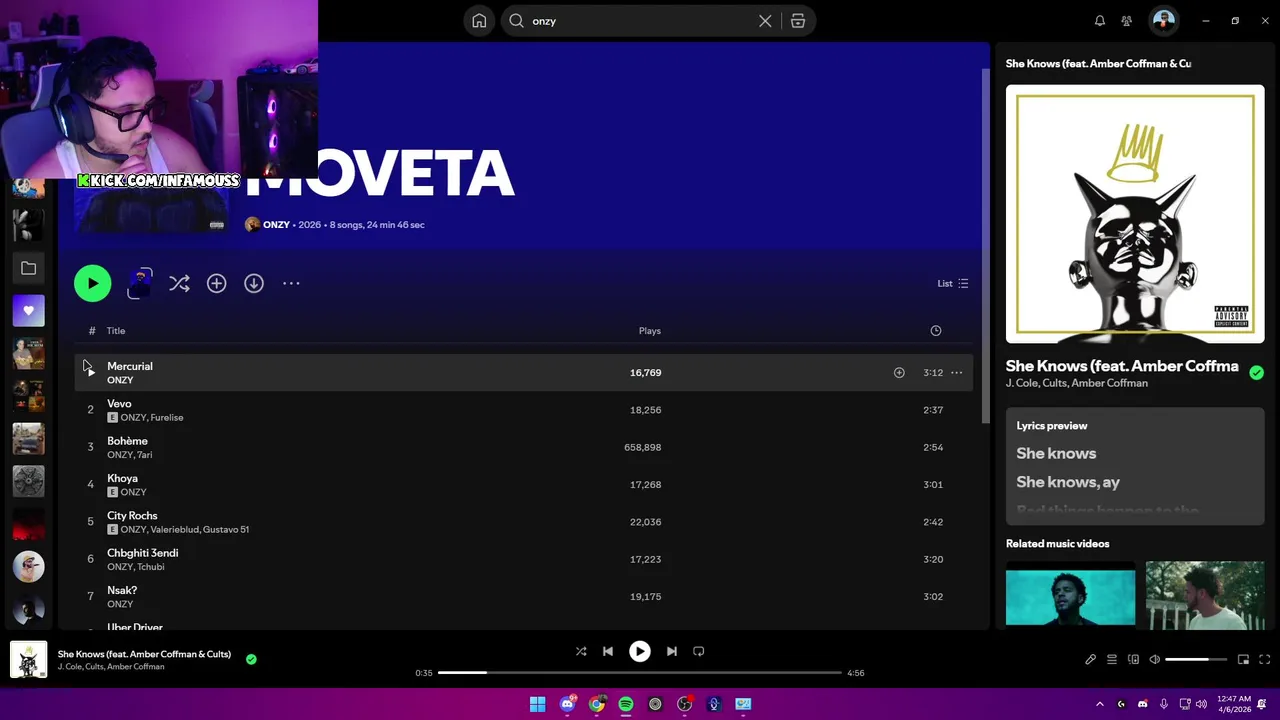
Task: Open the Miniplayer icon
Action: [x=1243, y=660]
